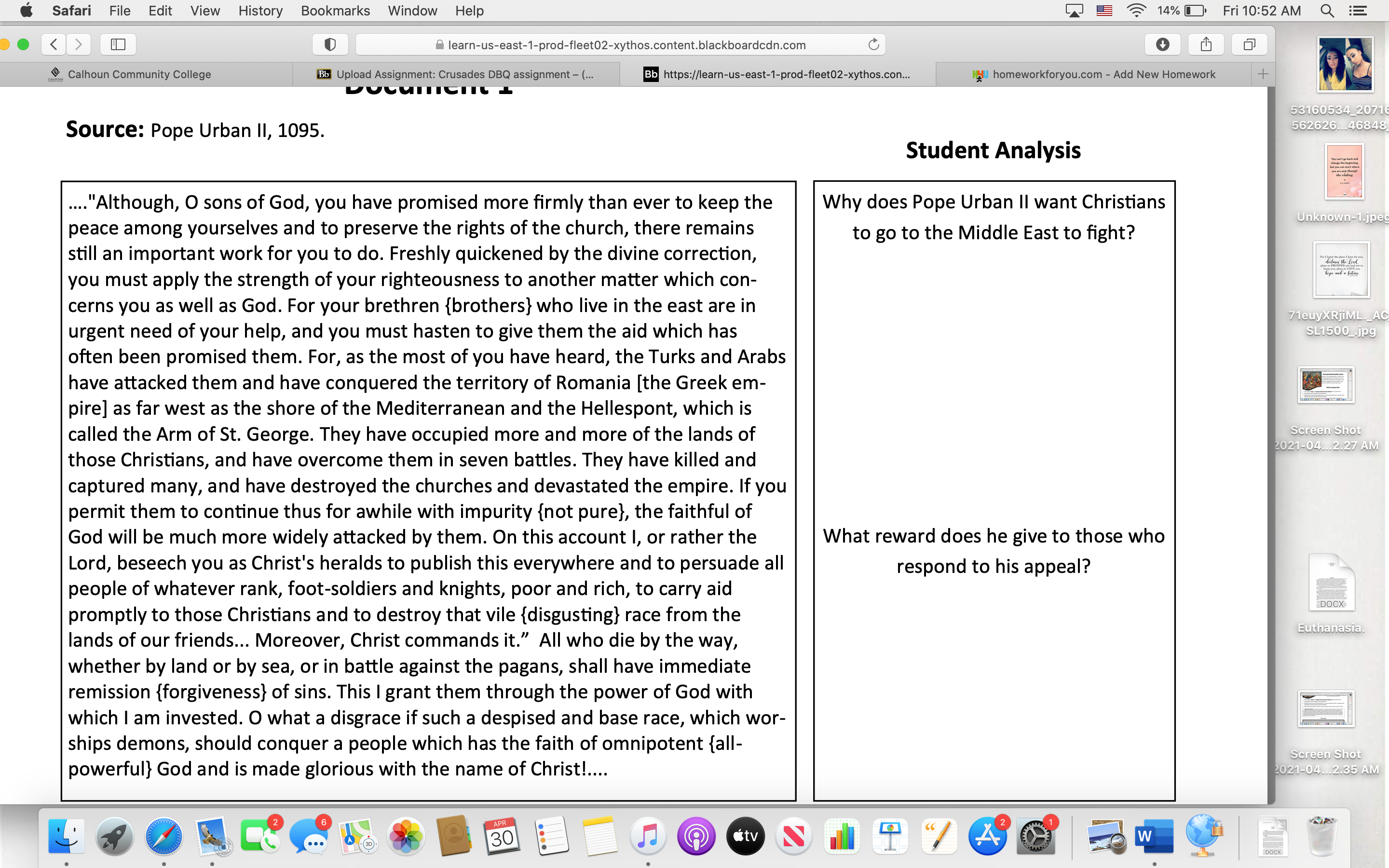Select homeworkforyou.com Add New Homework tab
Viewport: 1389px width, 868px height.
pyautogui.click(x=1103, y=74)
